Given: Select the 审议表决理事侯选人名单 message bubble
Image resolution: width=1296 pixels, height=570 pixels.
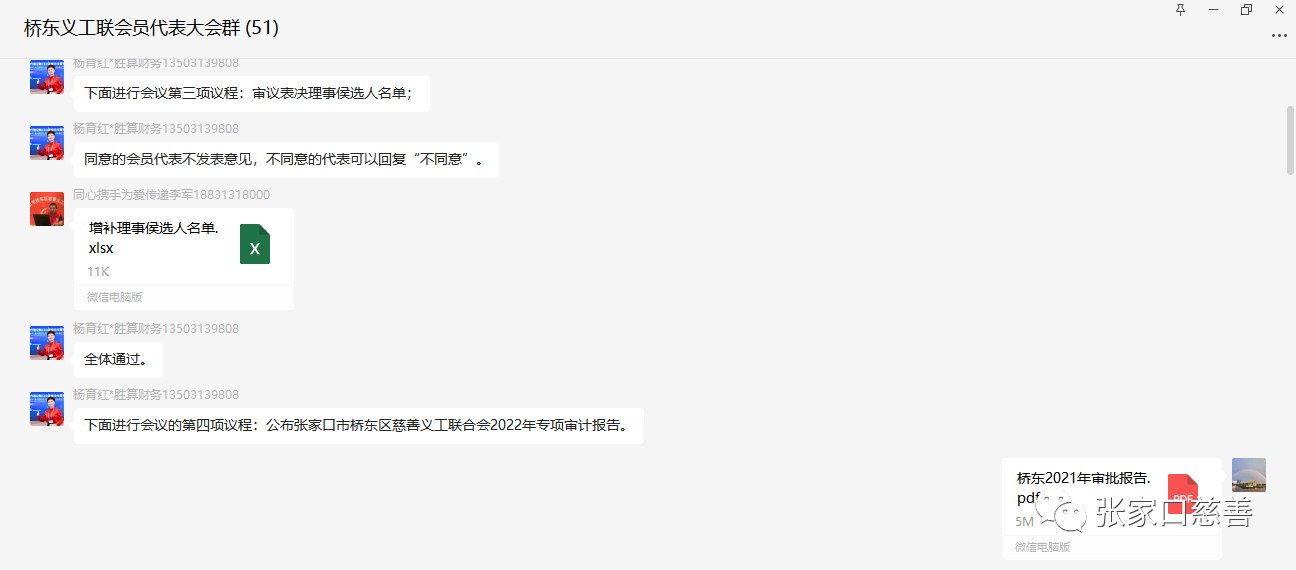Looking at the screenshot, I should click(x=251, y=94).
